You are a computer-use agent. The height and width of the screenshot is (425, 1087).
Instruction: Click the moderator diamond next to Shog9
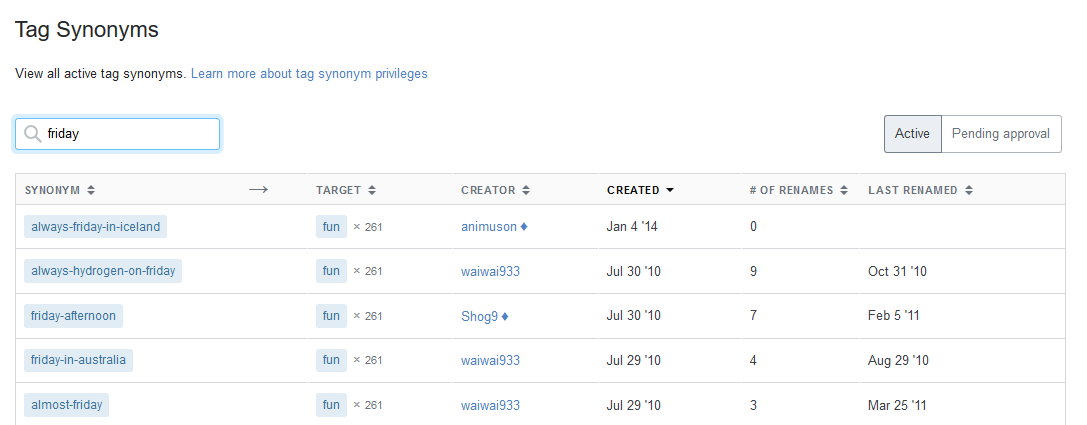tap(505, 316)
